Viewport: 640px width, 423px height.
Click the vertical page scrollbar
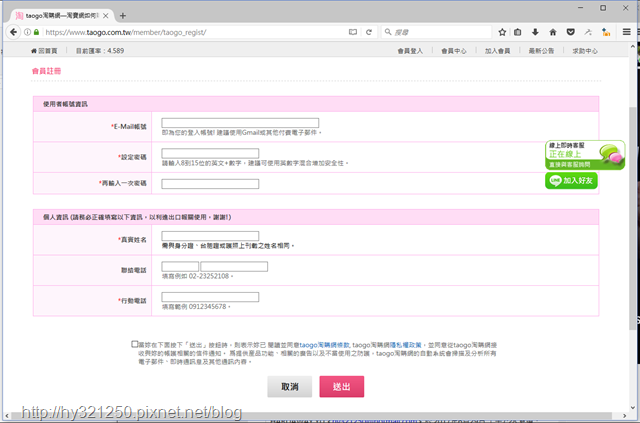coord(633,218)
